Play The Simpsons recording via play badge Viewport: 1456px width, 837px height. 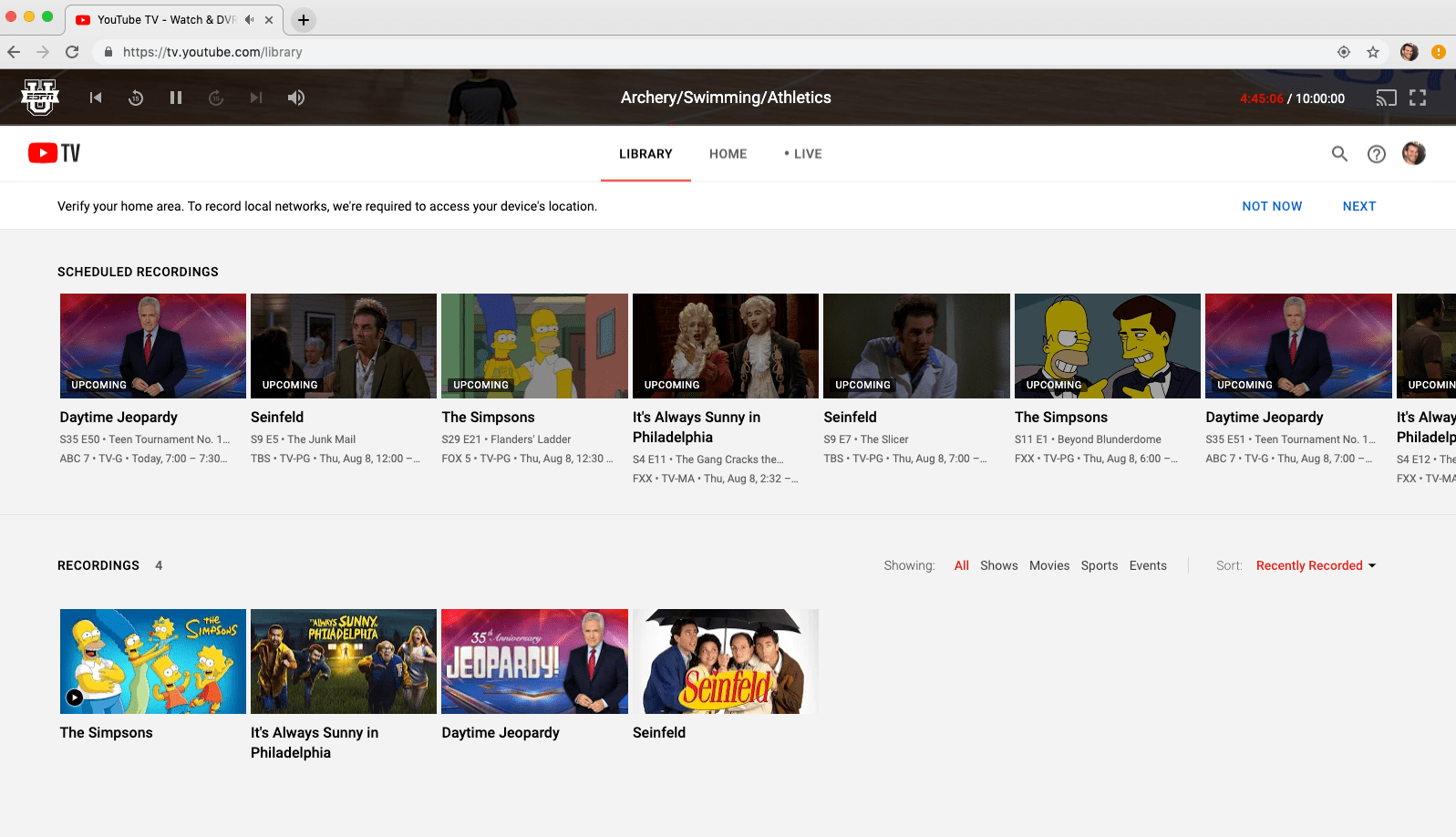pyautogui.click(x=75, y=697)
